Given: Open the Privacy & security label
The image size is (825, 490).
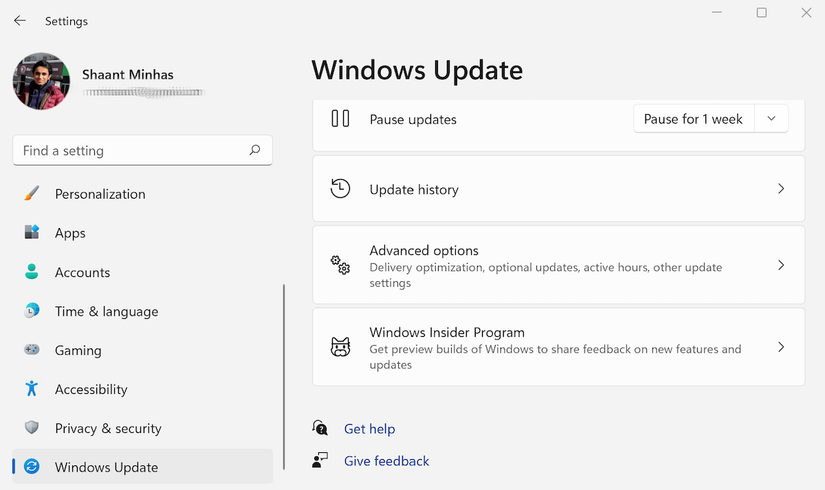Looking at the screenshot, I should point(108,428).
